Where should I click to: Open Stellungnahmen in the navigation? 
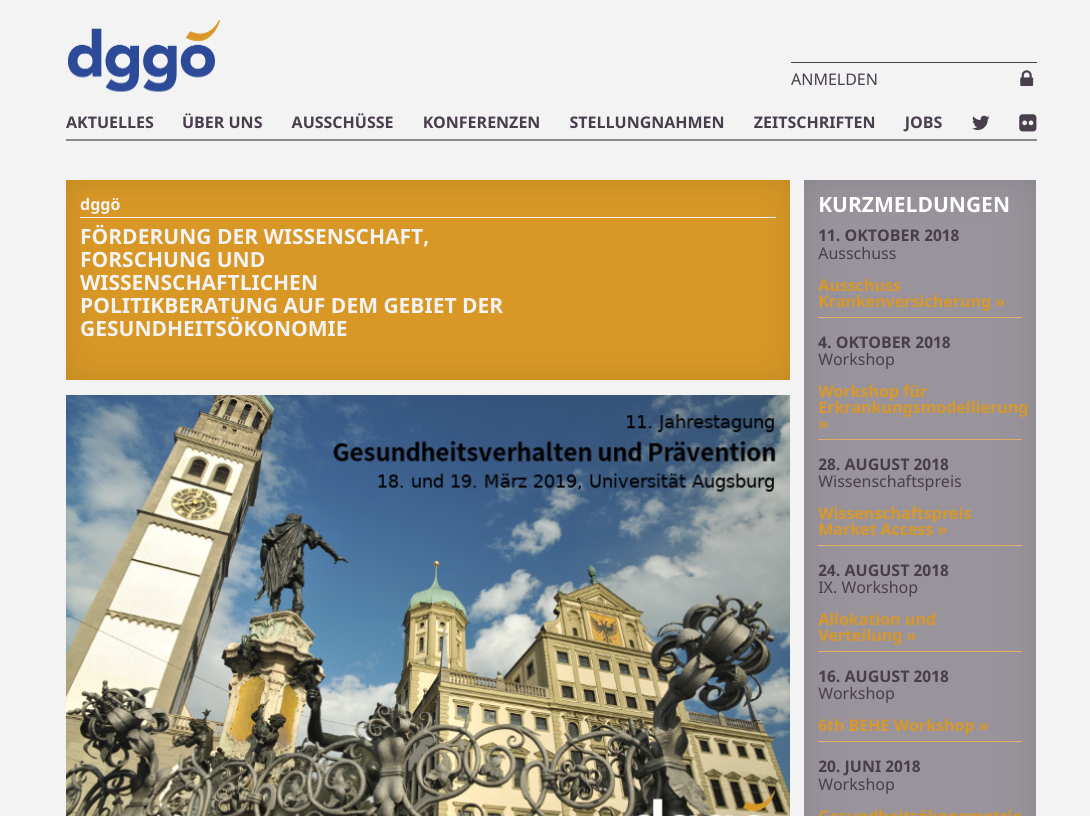646,122
